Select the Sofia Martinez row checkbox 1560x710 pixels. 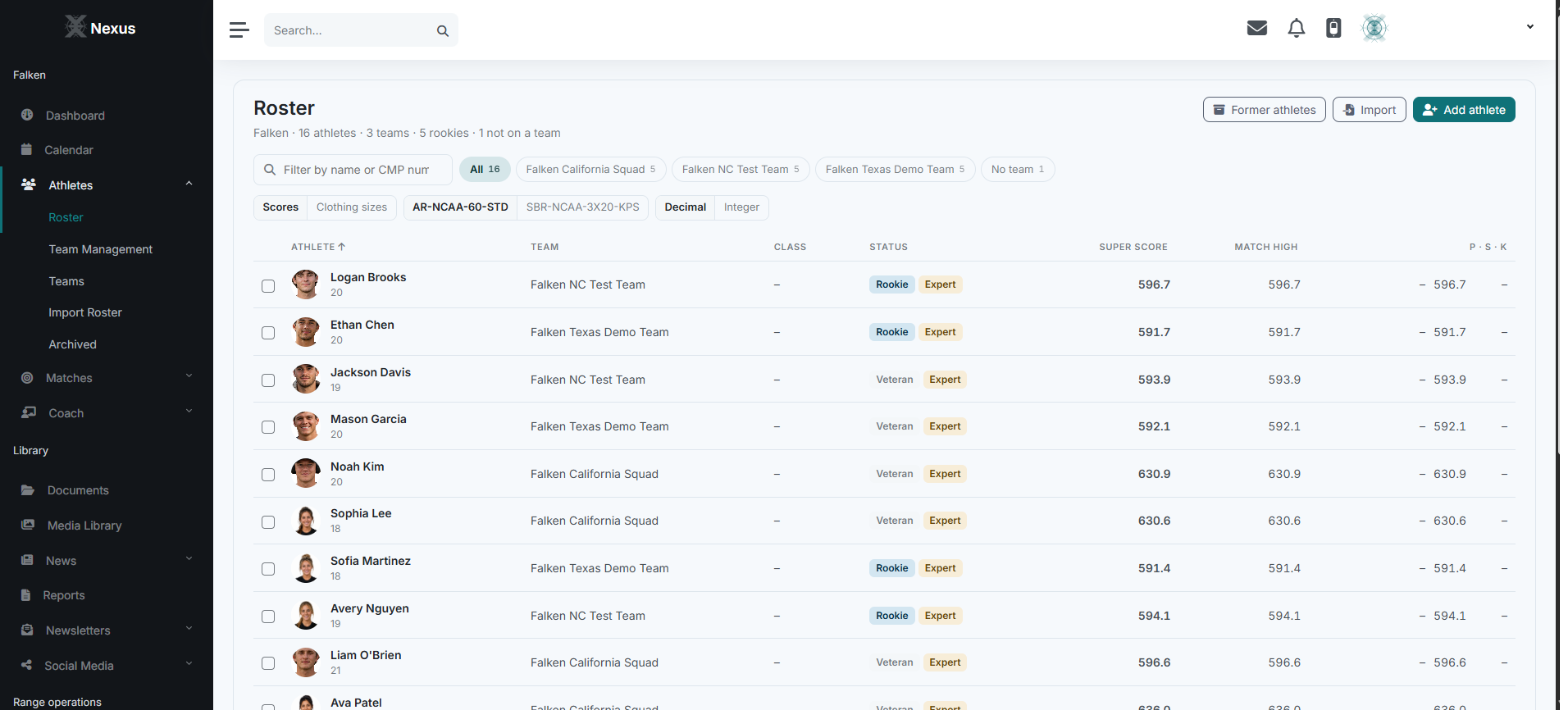(268, 569)
